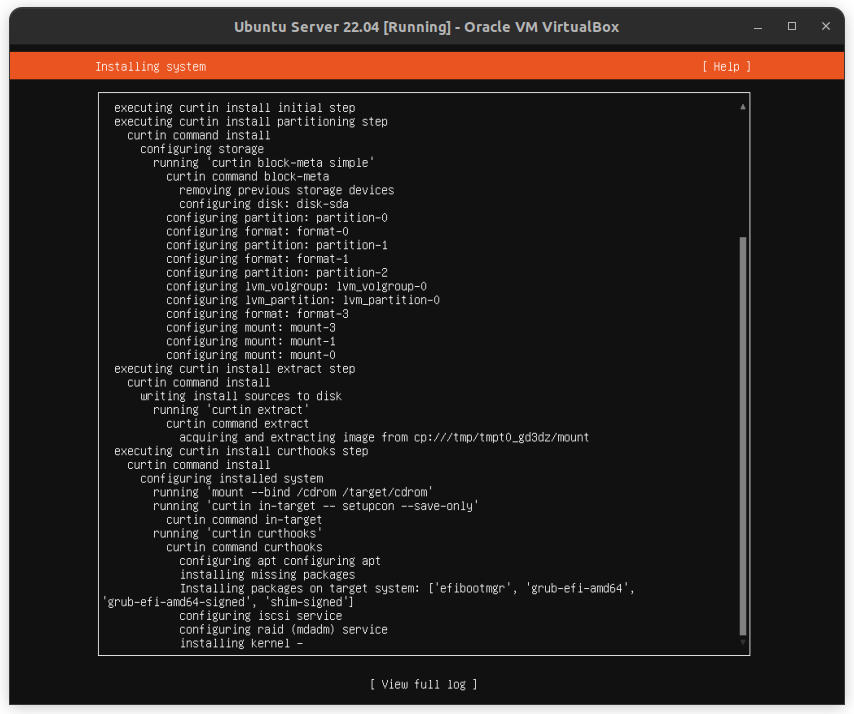The image size is (854, 714).
Task: Click 'configuring installed system' line
Action: (231, 479)
